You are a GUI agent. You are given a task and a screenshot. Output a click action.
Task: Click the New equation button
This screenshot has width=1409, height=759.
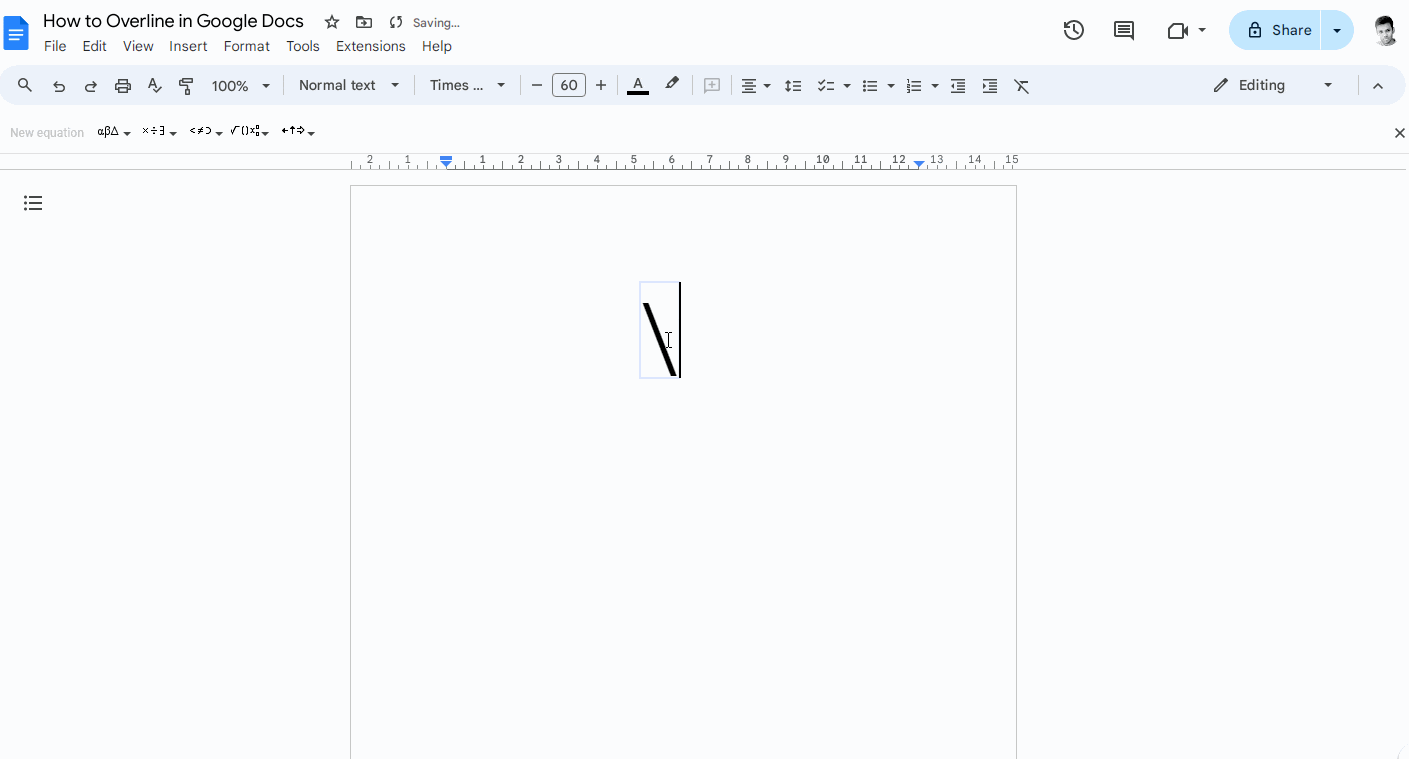pos(47,131)
